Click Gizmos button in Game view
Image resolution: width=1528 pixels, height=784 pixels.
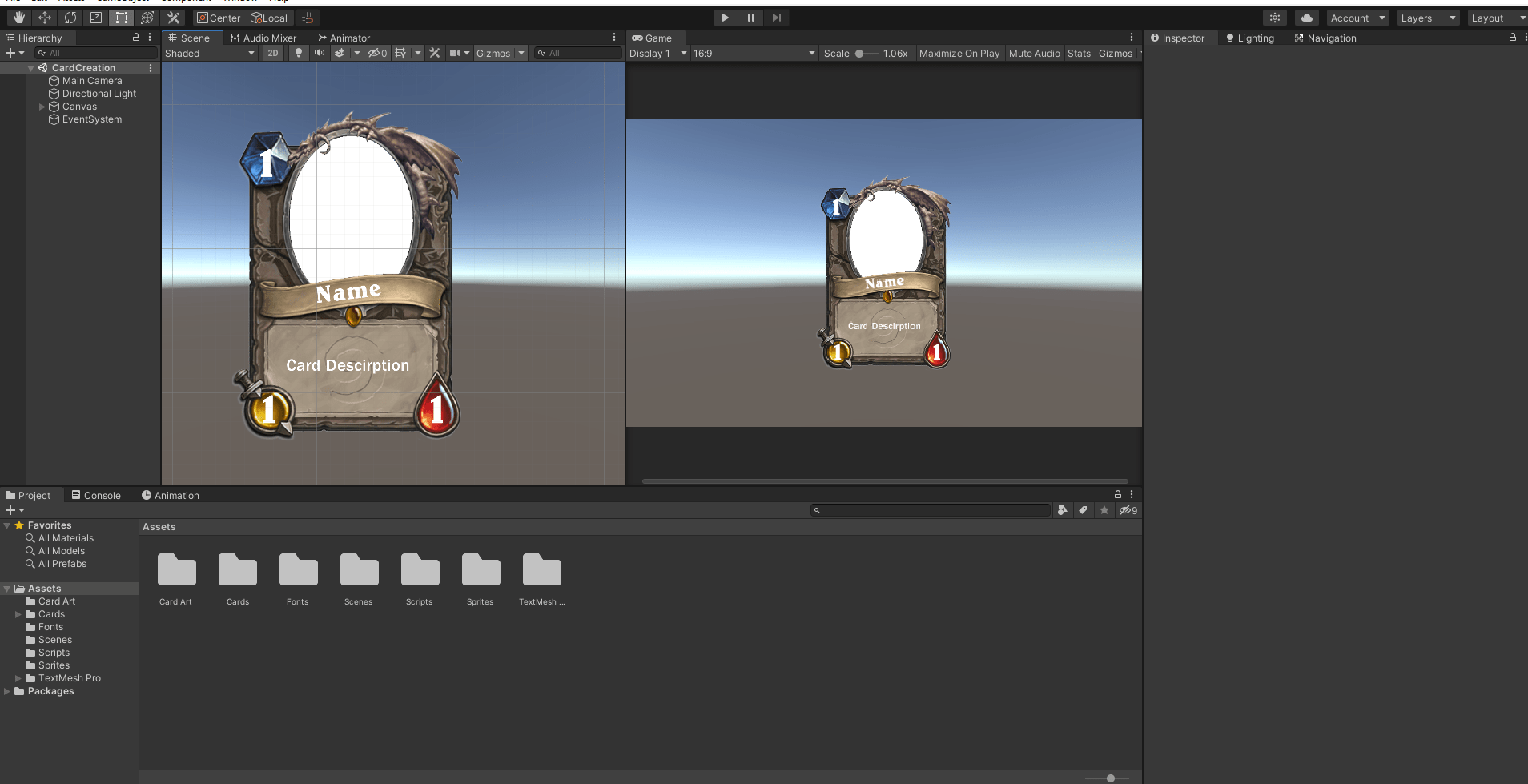coord(1116,54)
